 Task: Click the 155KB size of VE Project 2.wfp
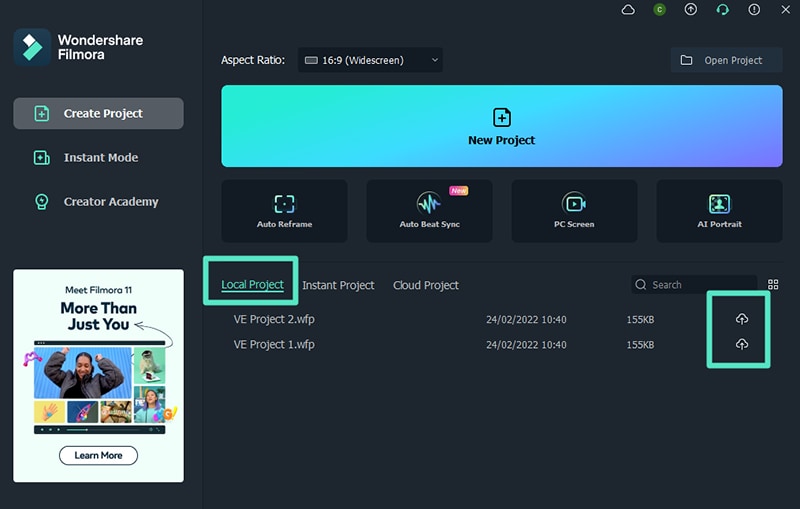[640, 320]
